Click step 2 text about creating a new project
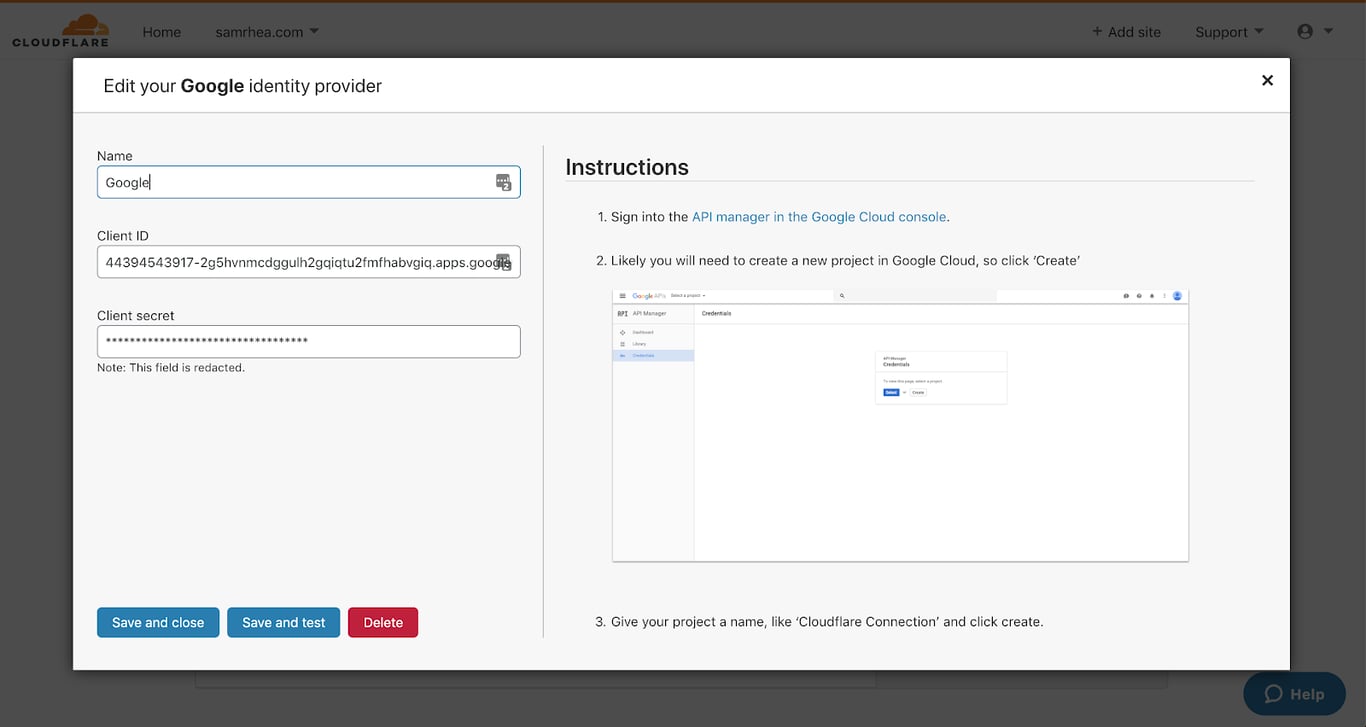The image size is (1366, 727). point(845,261)
